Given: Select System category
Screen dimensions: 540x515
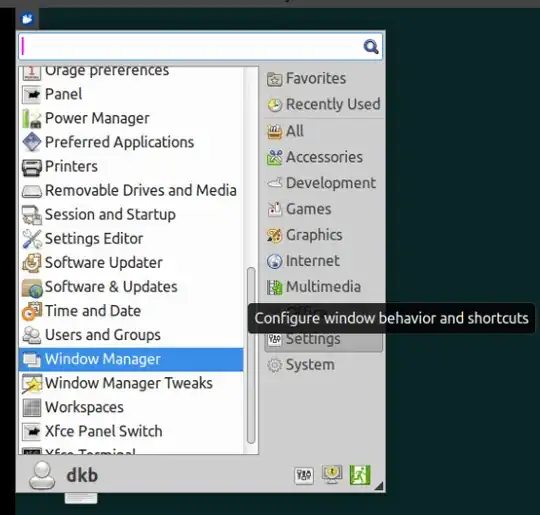Looking at the screenshot, I should pyautogui.click(x=324, y=365).
